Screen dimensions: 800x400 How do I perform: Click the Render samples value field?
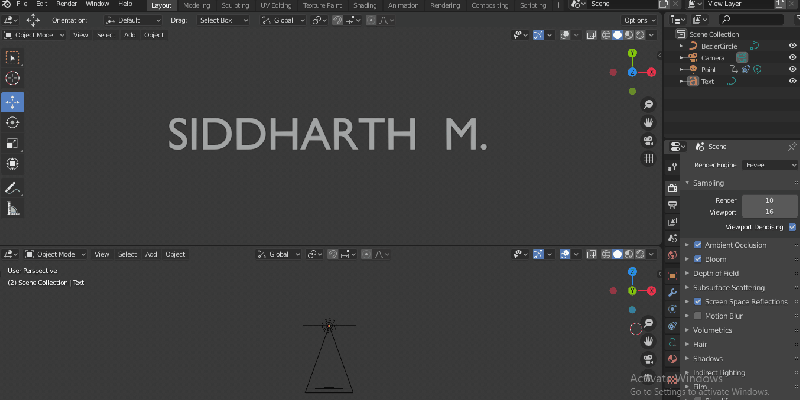click(769, 201)
